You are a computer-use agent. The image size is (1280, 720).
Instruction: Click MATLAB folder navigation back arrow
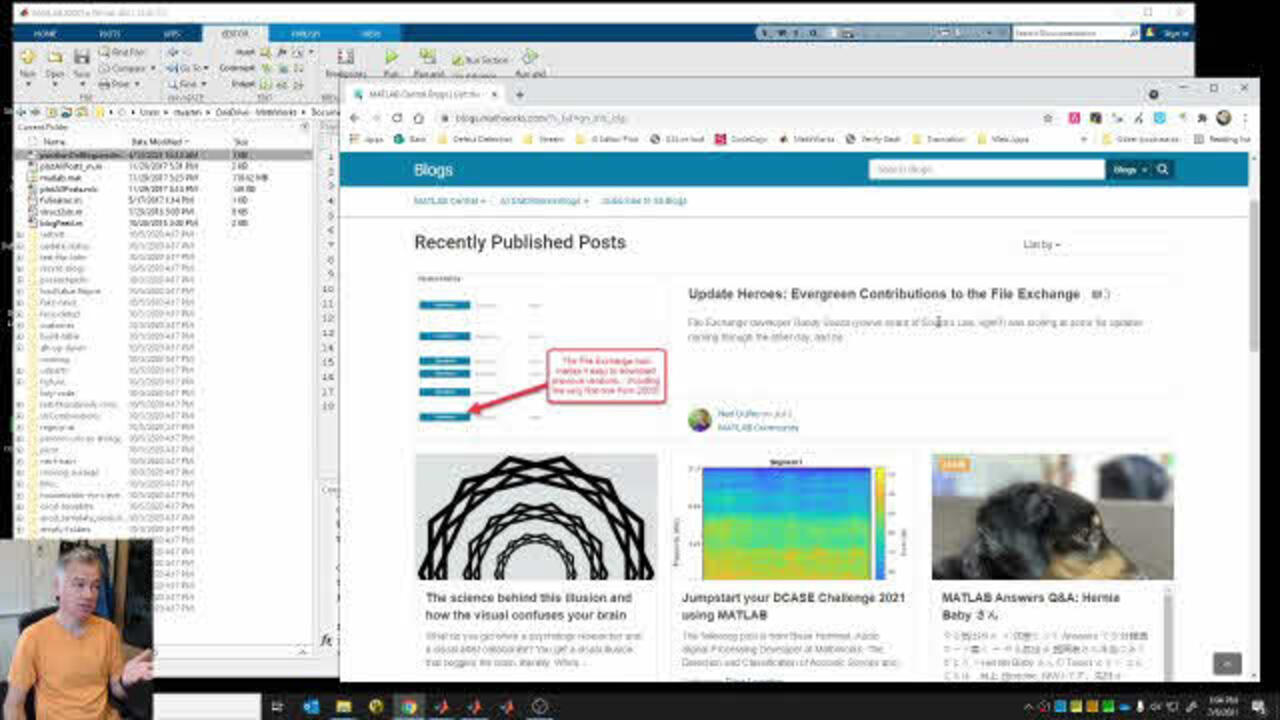(23, 112)
